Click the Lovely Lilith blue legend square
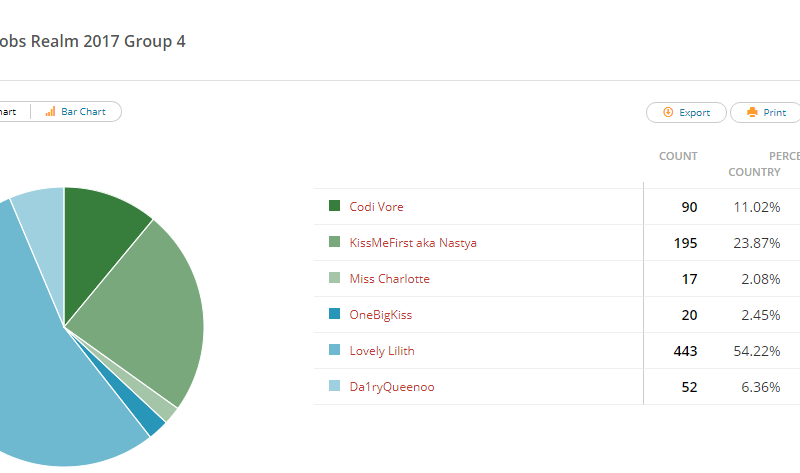The height and width of the screenshot is (473, 800). [x=334, y=350]
